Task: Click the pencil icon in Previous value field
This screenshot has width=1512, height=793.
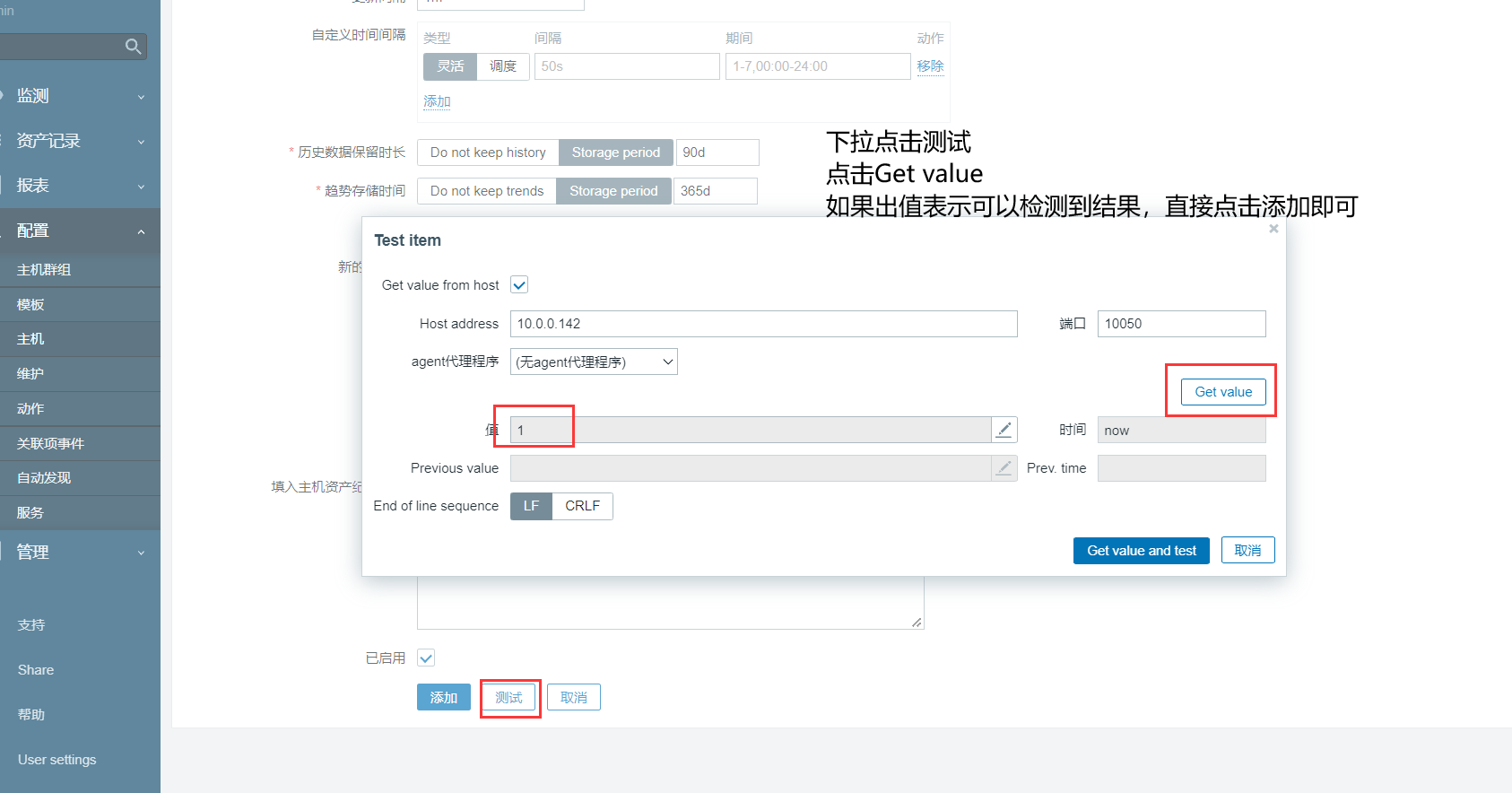Action: (x=1004, y=468)
